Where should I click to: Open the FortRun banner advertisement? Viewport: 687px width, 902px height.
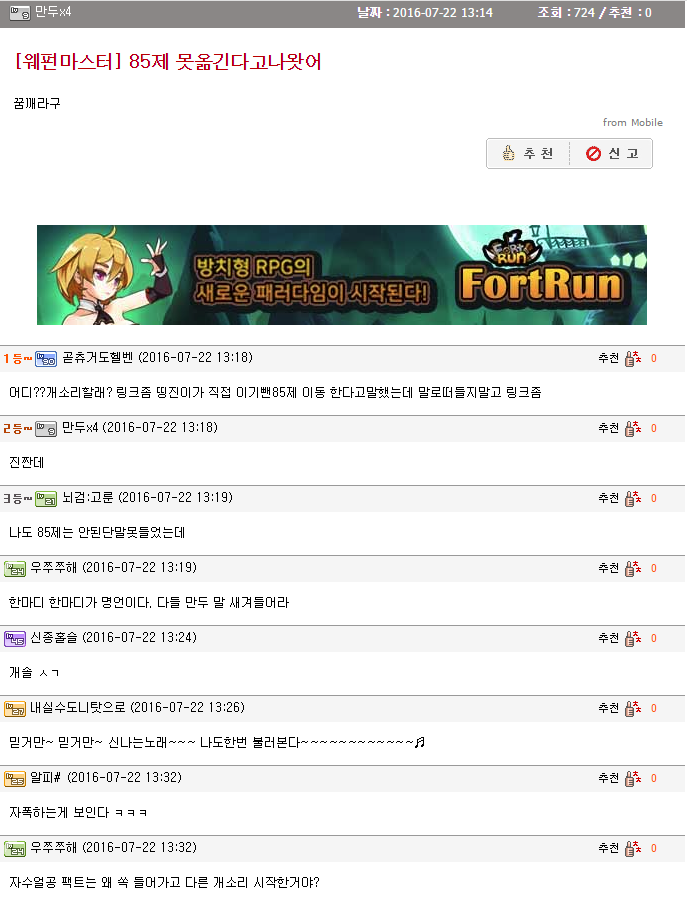pyautogui.click(x=342, y=275)
